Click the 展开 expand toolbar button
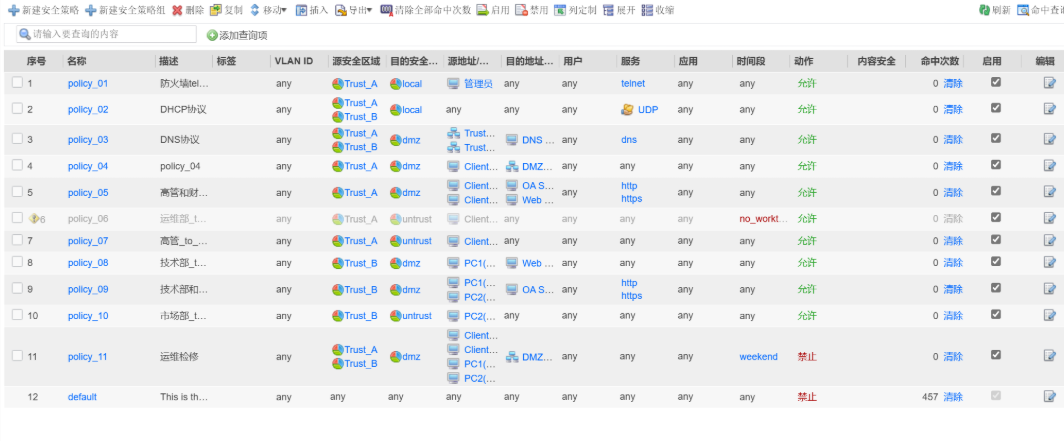The width and height of the screenshot is (1064, 441). pos(619,10)
